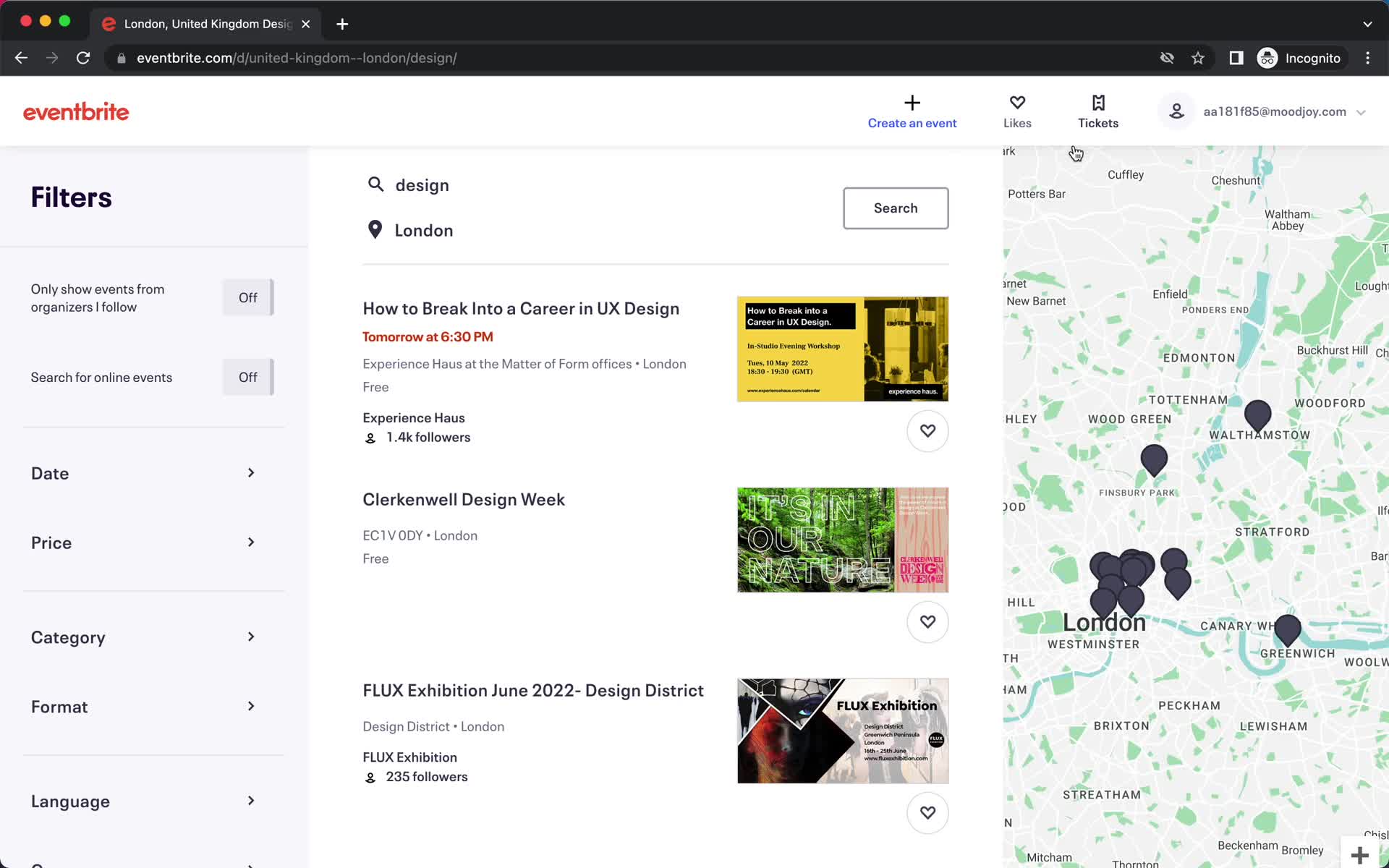Like the UX Design career event
The height and width of the screenshot is (868, 1389).
pyautogui.click(x=927, y=431)
